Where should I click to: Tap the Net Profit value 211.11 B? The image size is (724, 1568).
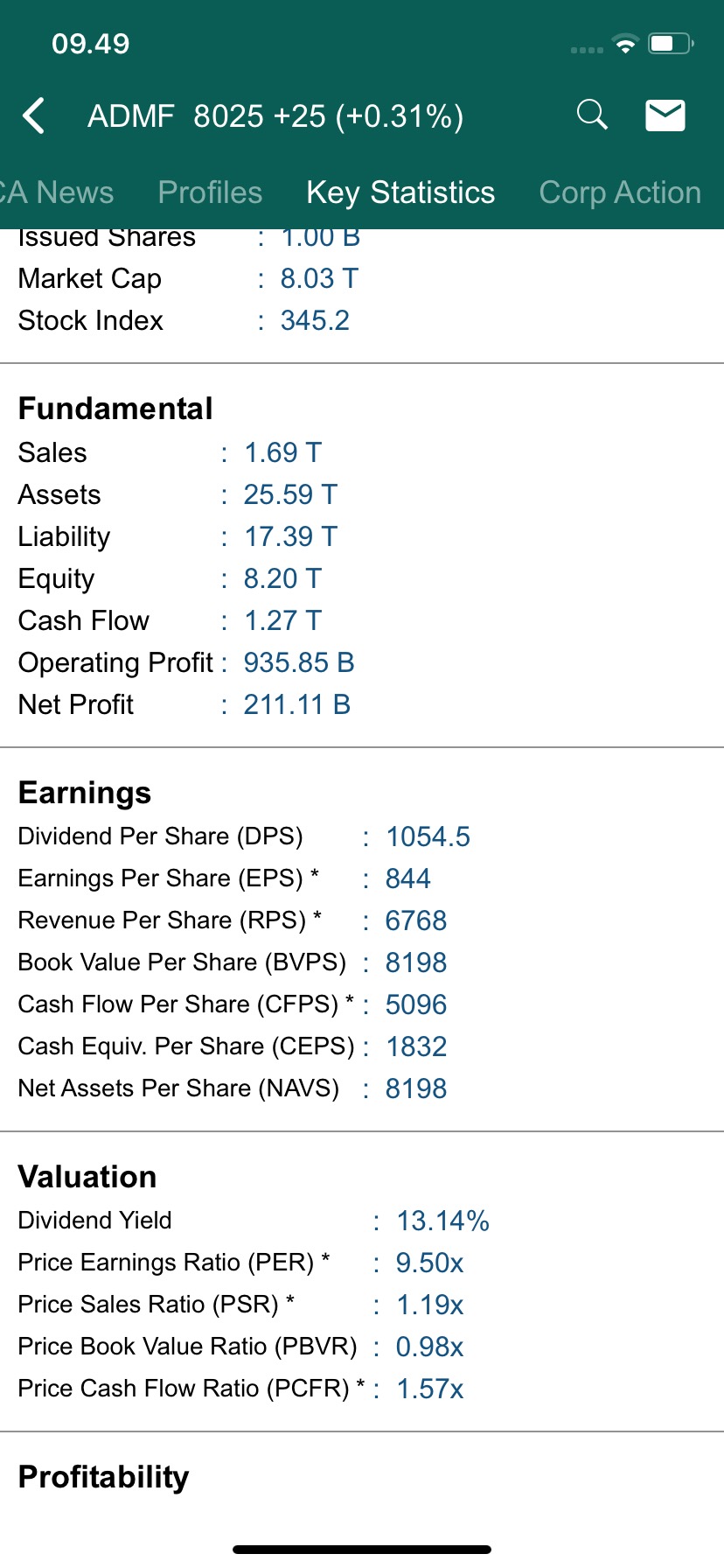297,704
